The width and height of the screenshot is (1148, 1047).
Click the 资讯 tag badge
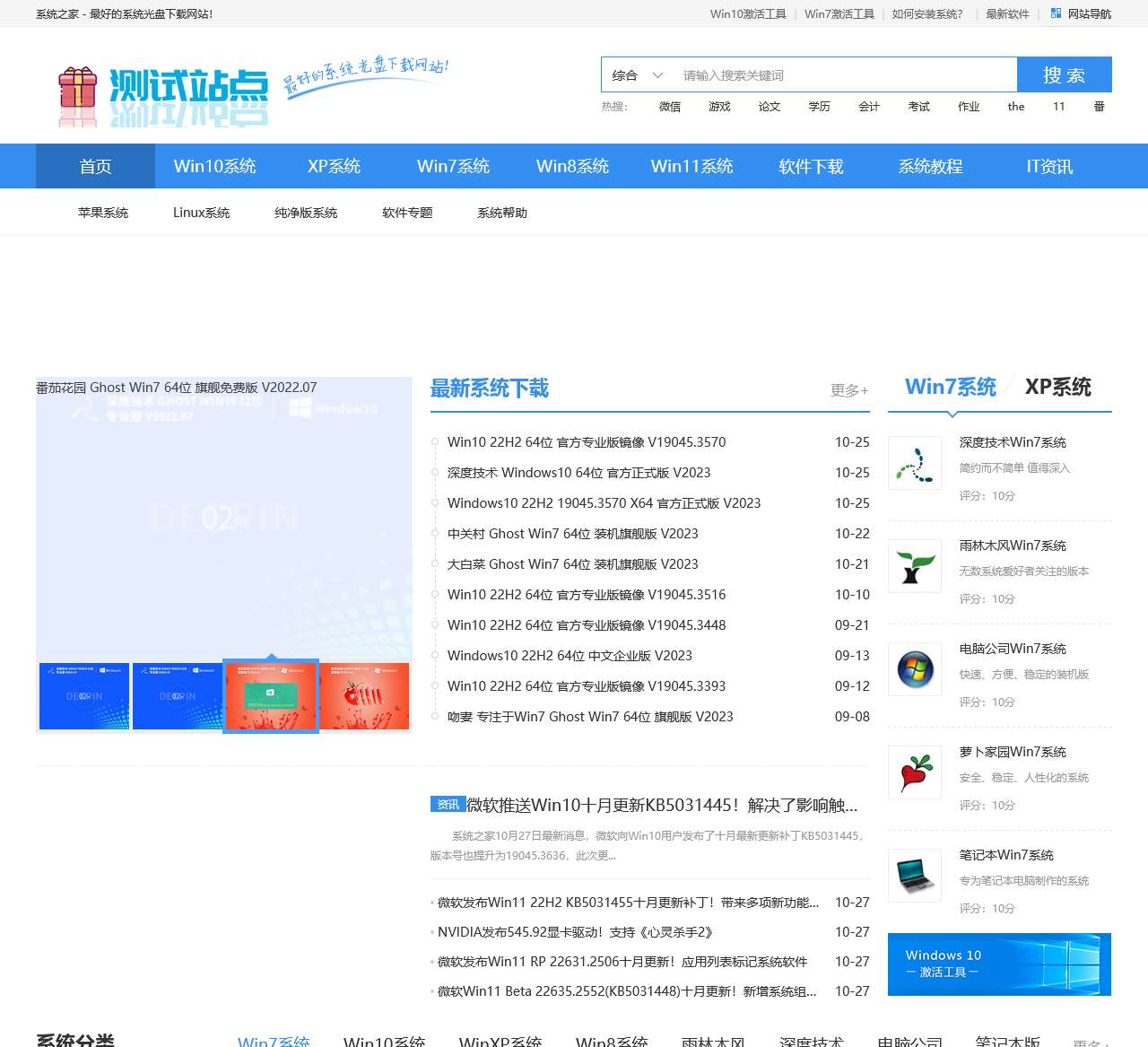point(448,805)
